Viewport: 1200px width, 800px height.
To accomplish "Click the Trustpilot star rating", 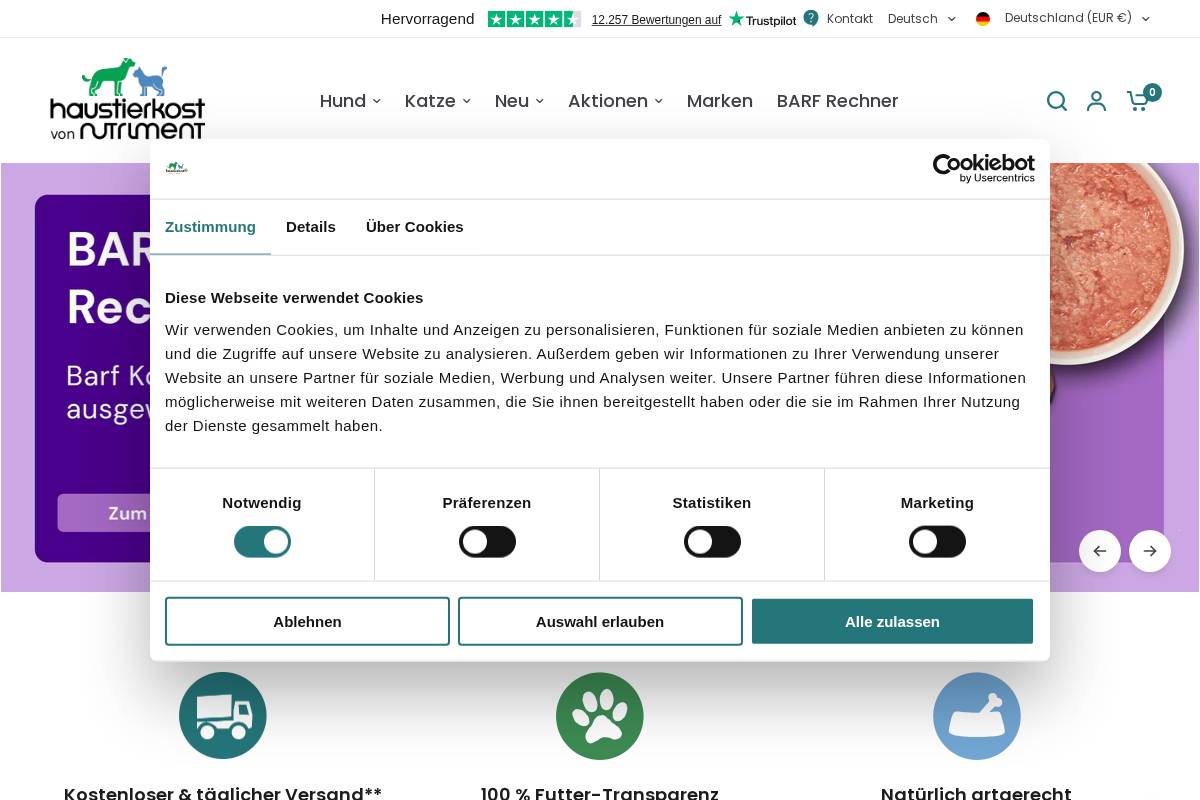I will [534, 19].
